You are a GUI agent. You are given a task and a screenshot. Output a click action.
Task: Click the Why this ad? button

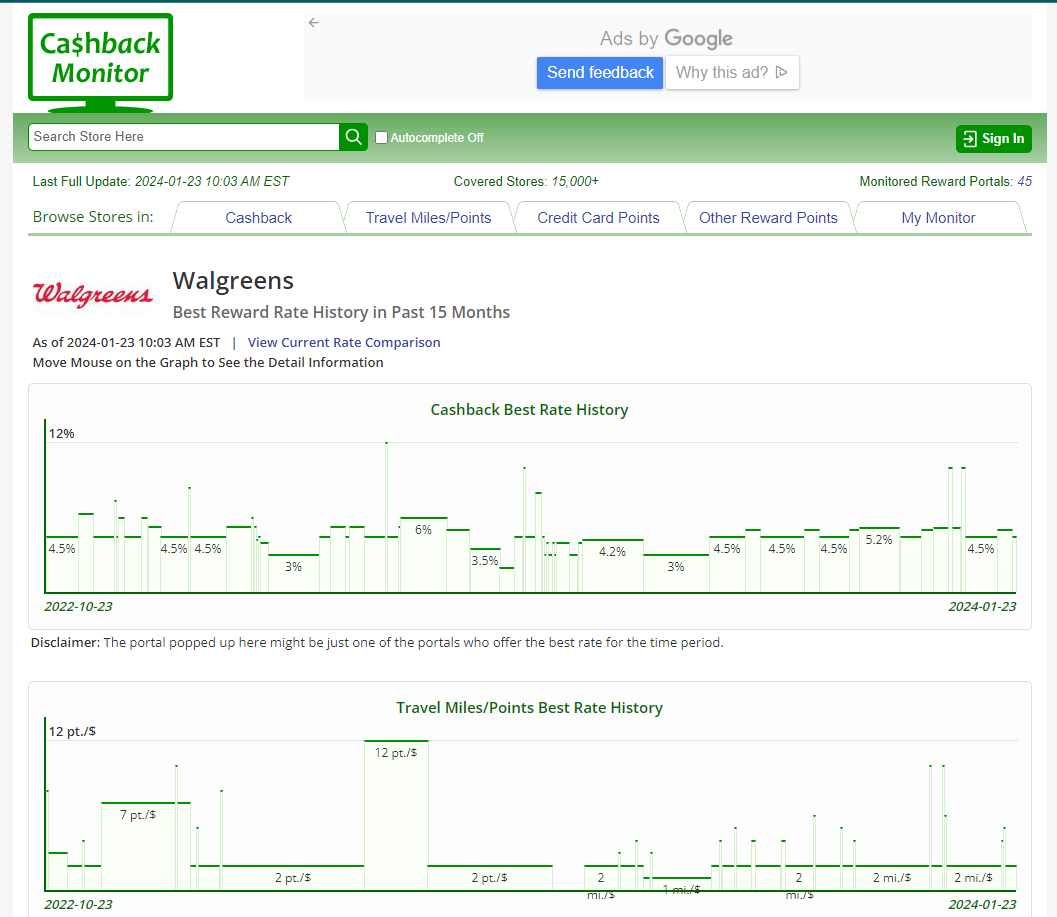(x=732, y=72)
